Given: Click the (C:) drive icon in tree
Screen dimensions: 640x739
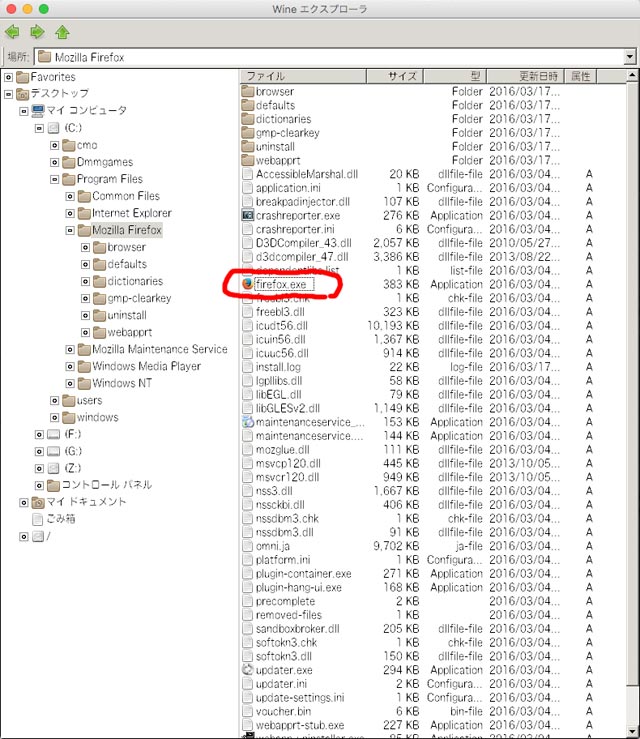Looking at the screenshot, I should (54, 128).
